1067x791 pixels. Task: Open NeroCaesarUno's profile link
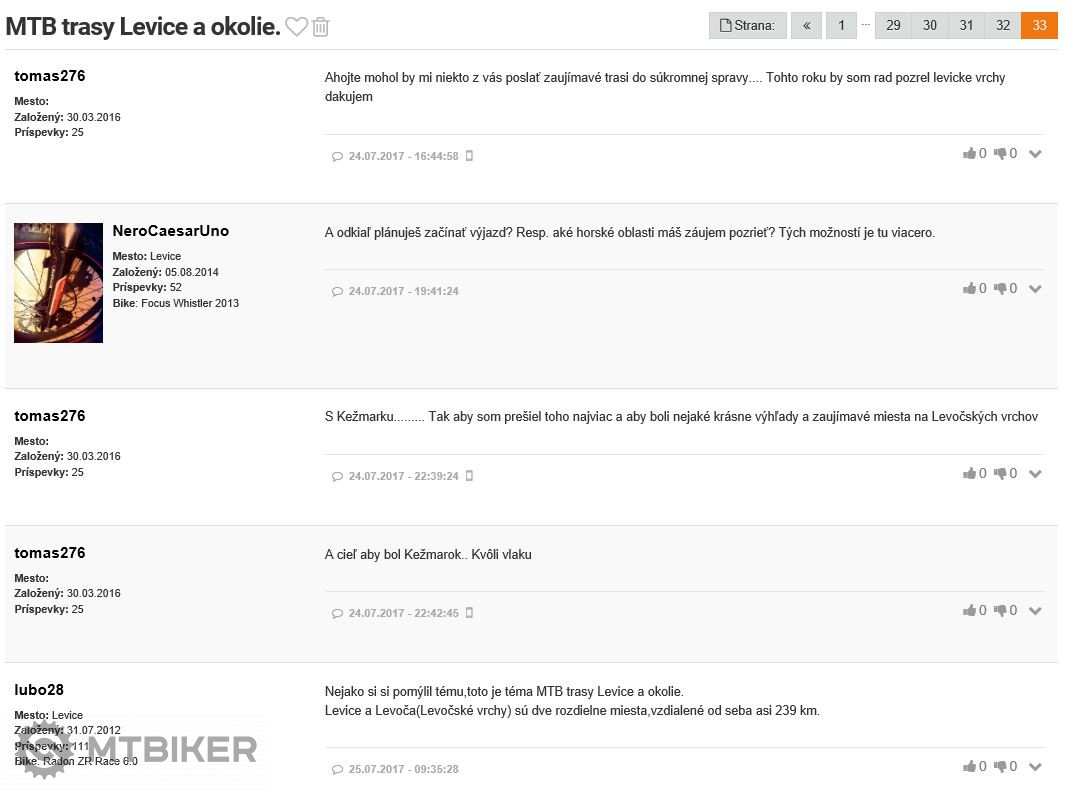click(170, 231)
